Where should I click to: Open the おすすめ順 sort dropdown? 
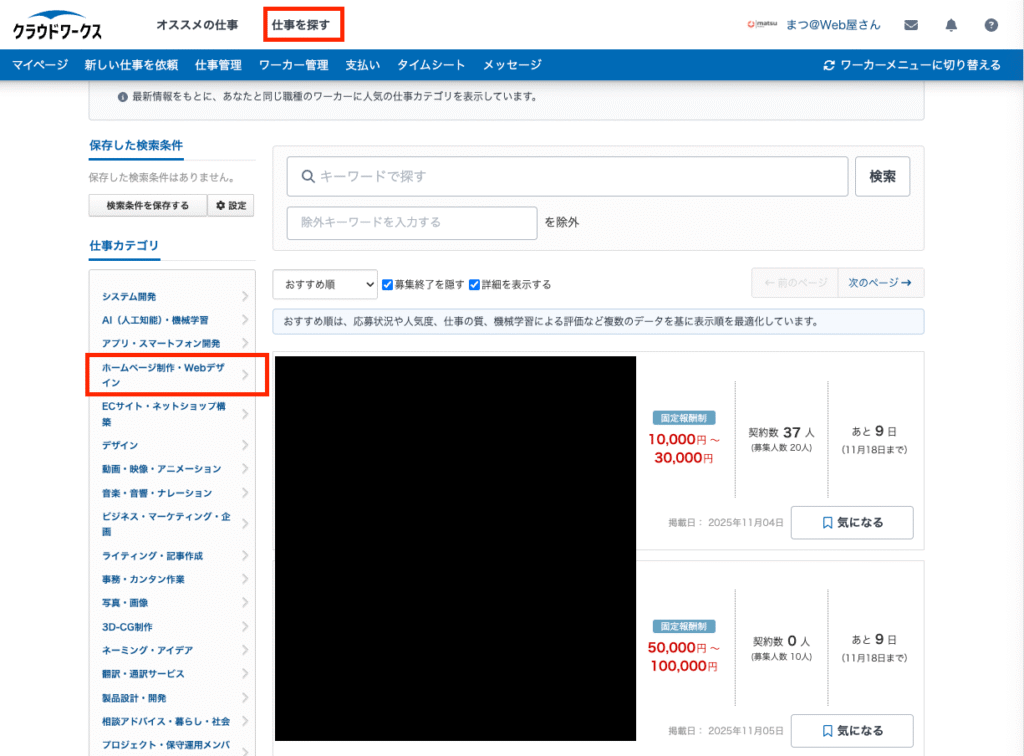325,284
